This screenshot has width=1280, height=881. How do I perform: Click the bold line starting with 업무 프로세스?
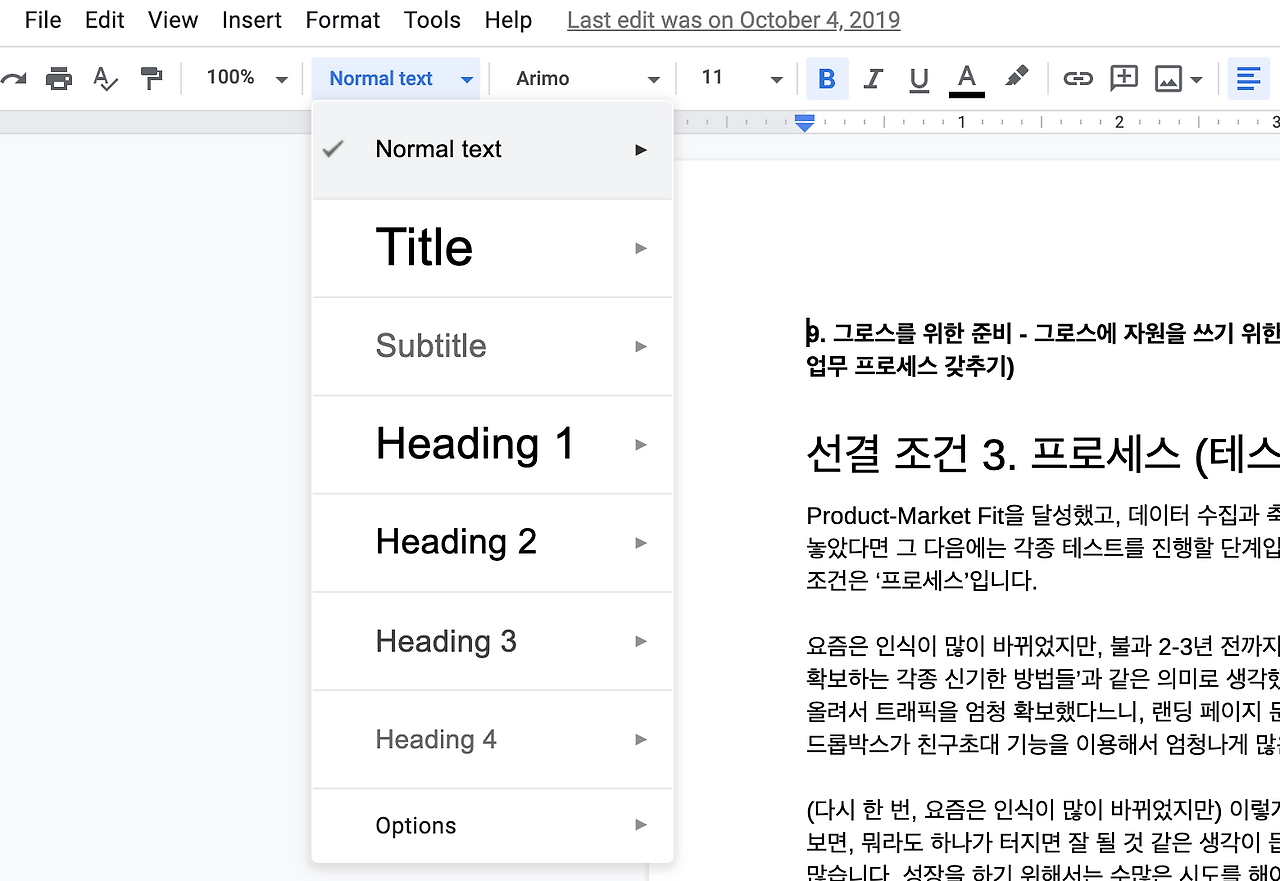(x=910, y=367)
